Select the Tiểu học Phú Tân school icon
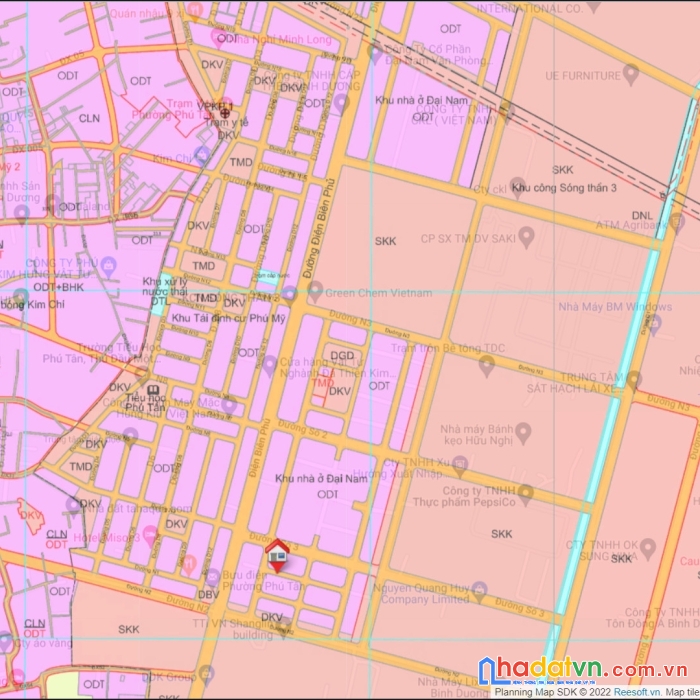 coord(152,391)
